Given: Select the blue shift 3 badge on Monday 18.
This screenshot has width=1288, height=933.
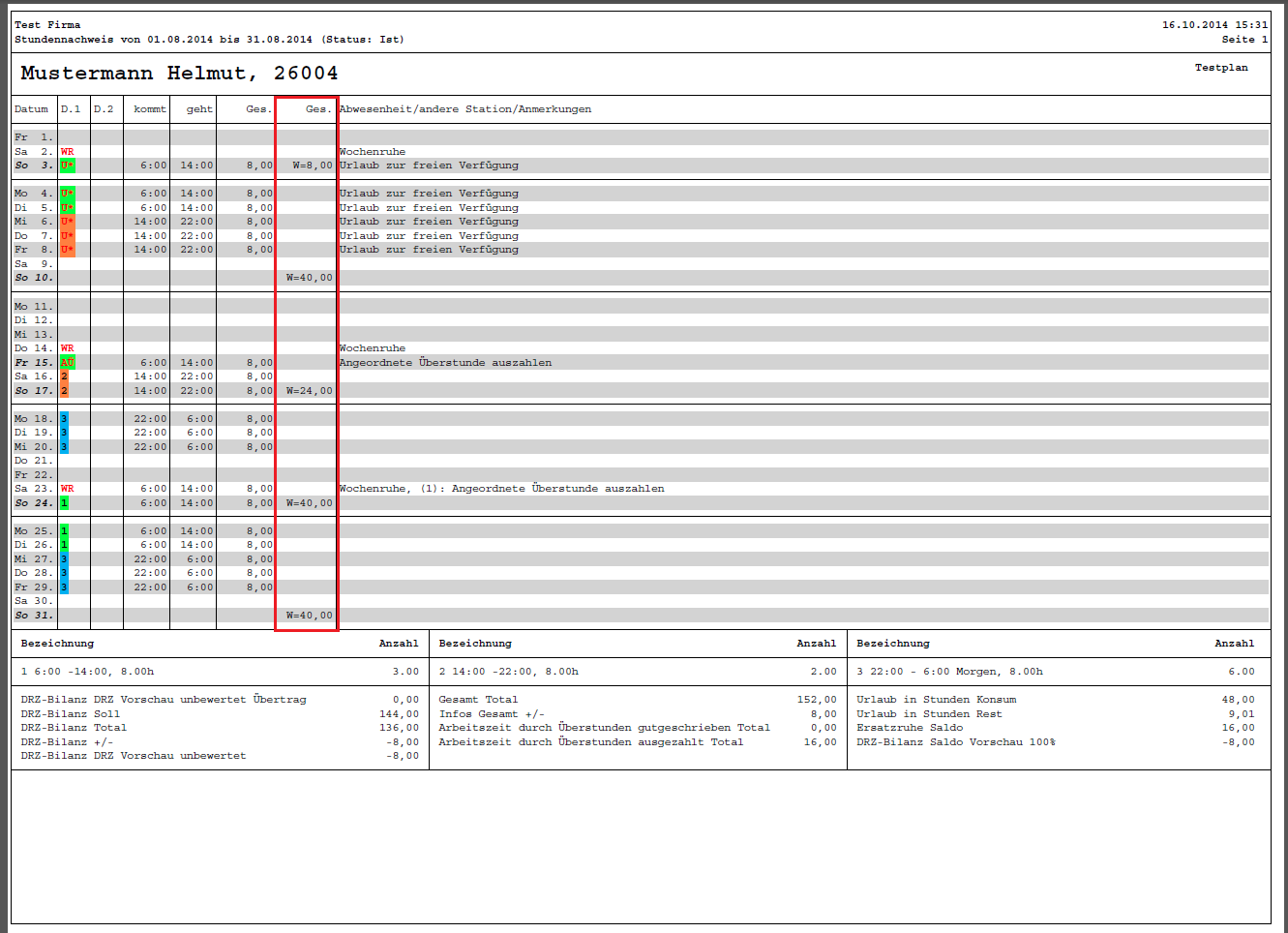Looking at the screenshot, I should (x=64, y=419).
